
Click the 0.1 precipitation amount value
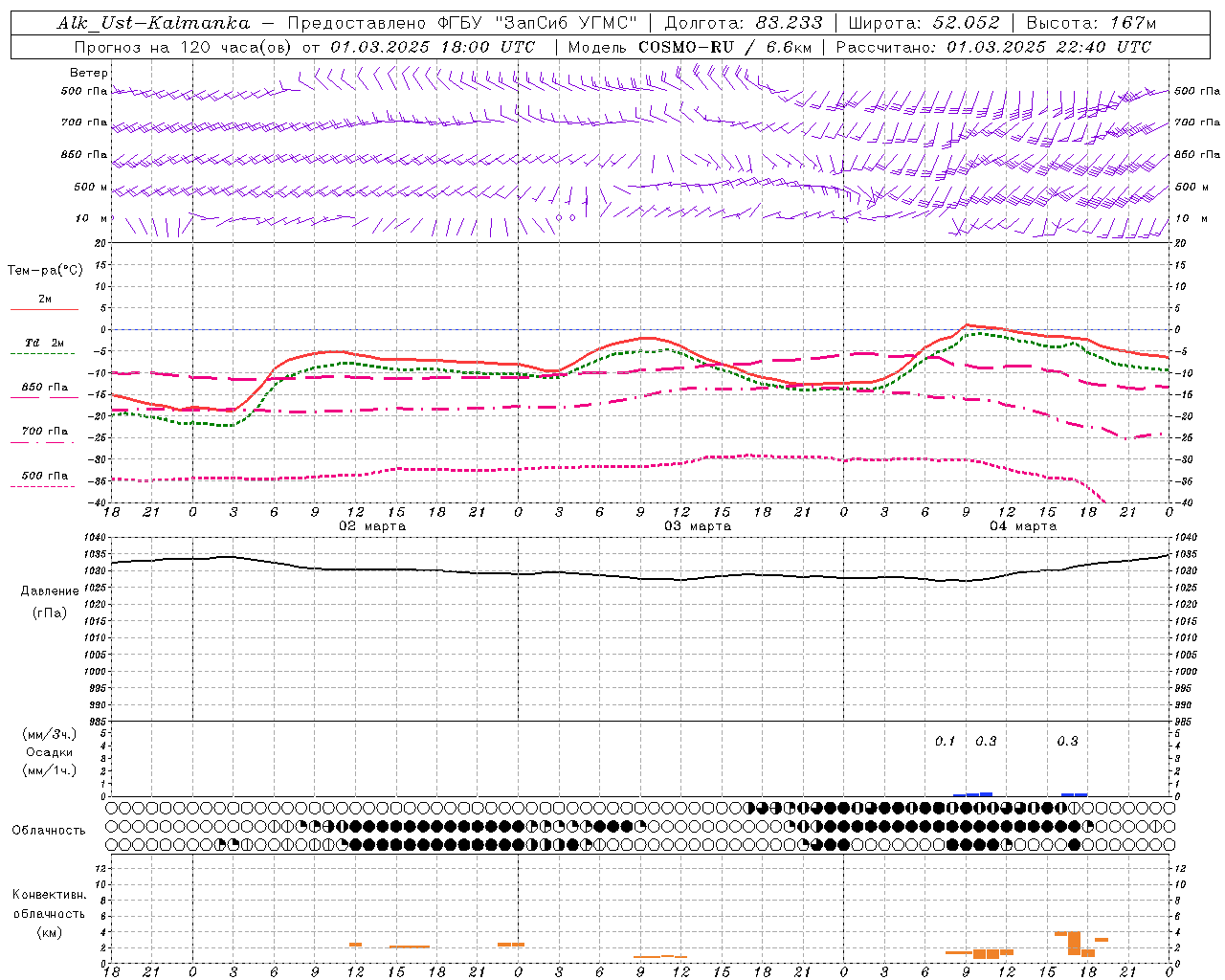946,741
